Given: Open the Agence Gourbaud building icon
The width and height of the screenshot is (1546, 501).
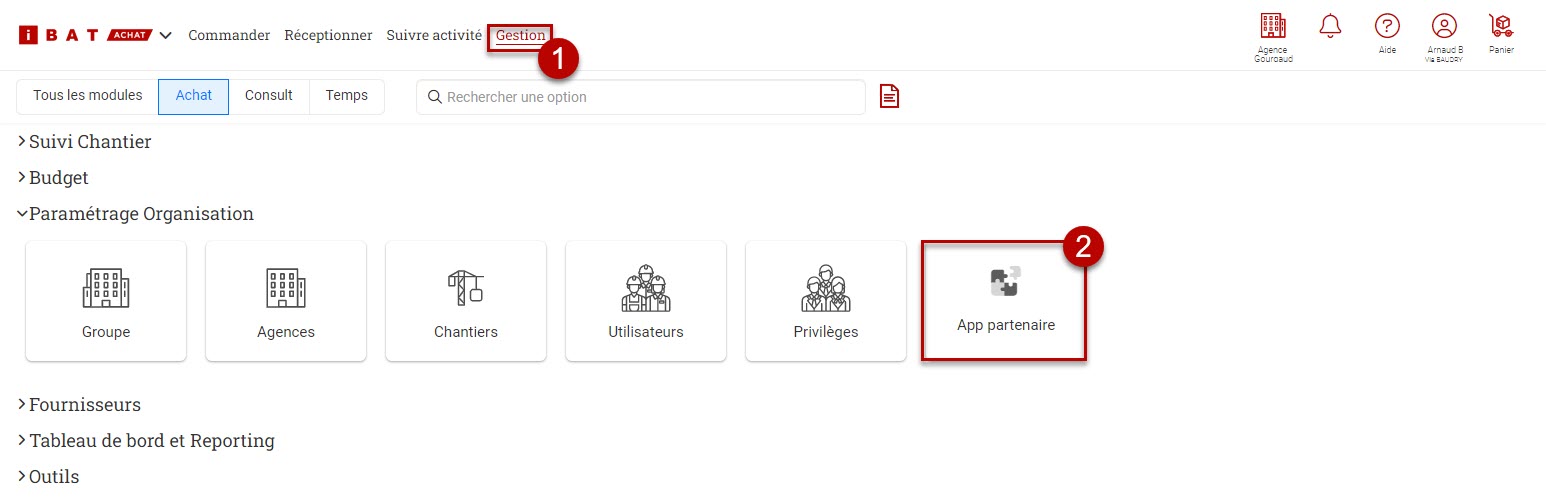Looking at the screenshot, I should [x=1272, y=27].
